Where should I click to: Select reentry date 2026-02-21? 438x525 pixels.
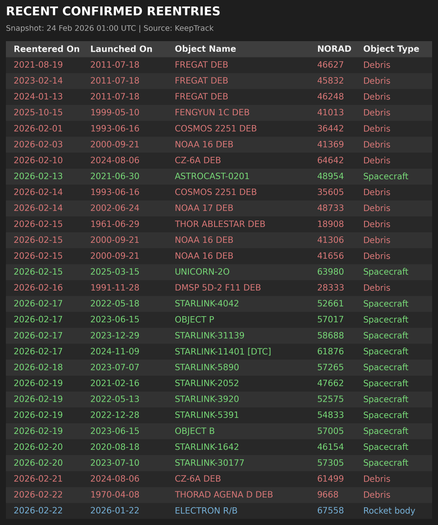point(38,479)
